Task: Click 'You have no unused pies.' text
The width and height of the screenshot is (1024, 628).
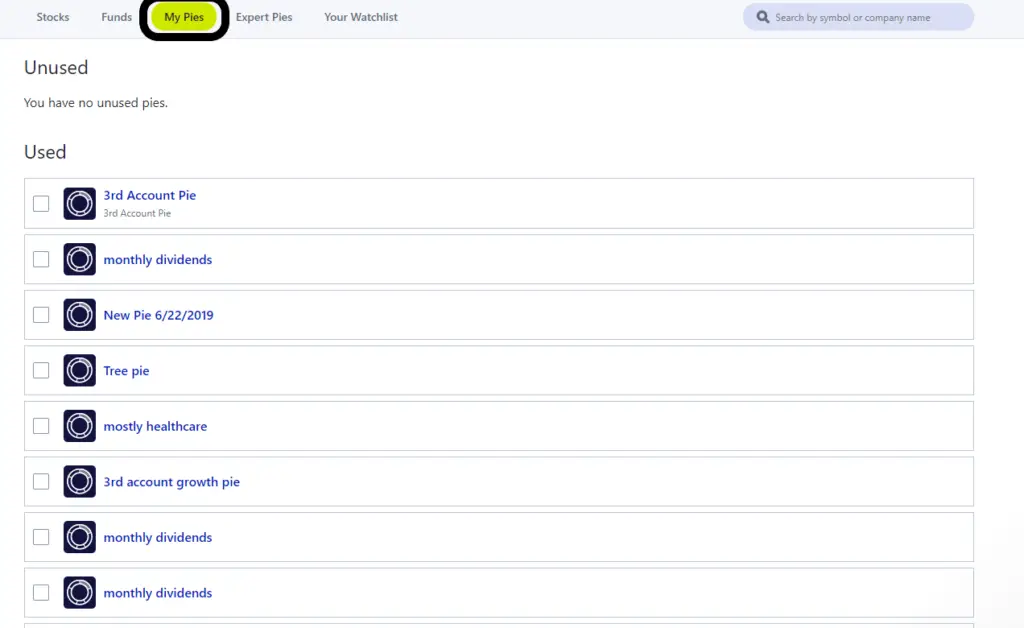Action: [x=95, y=103]
